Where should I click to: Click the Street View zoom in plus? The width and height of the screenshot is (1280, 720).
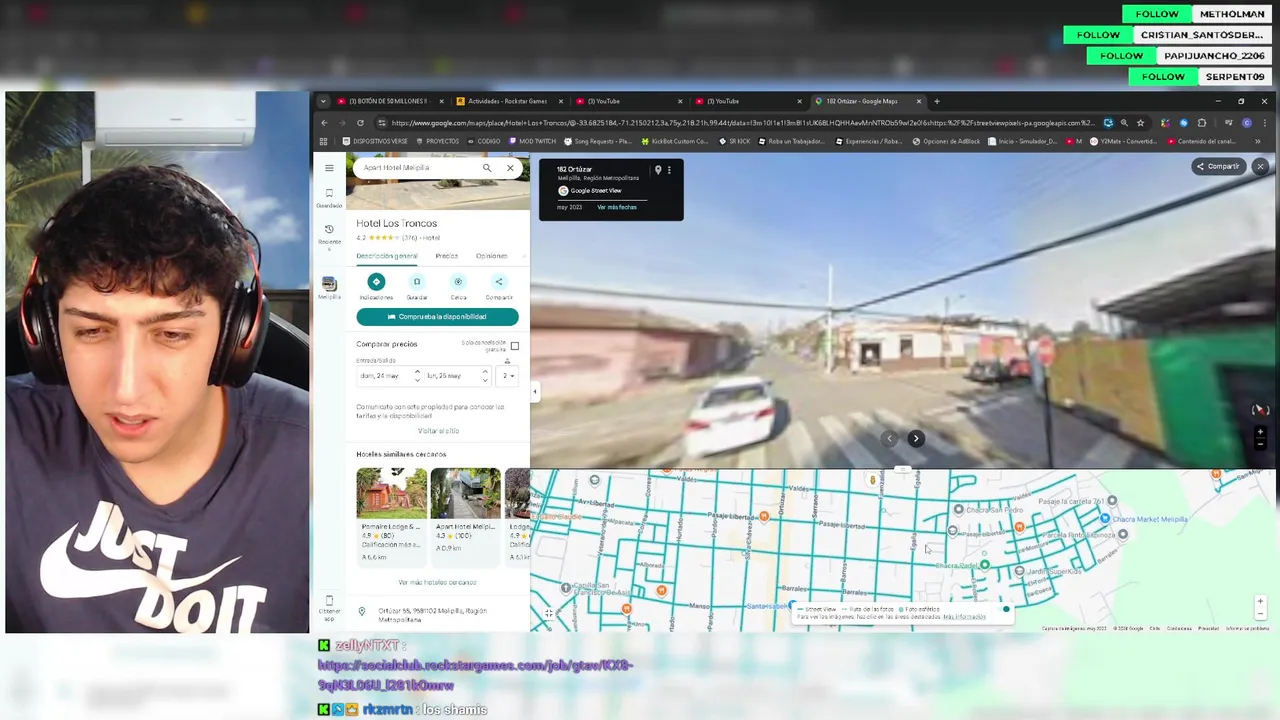pyautogui.click(x=1260, y=434)
